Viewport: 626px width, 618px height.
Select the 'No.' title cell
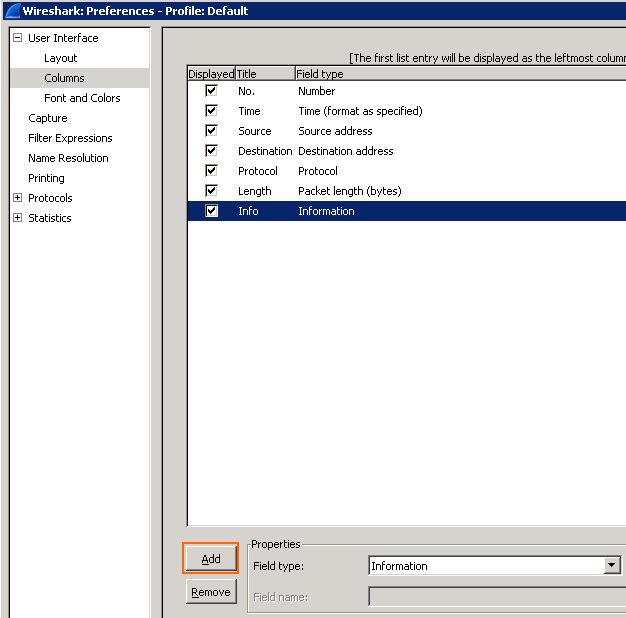pos(246,91)
